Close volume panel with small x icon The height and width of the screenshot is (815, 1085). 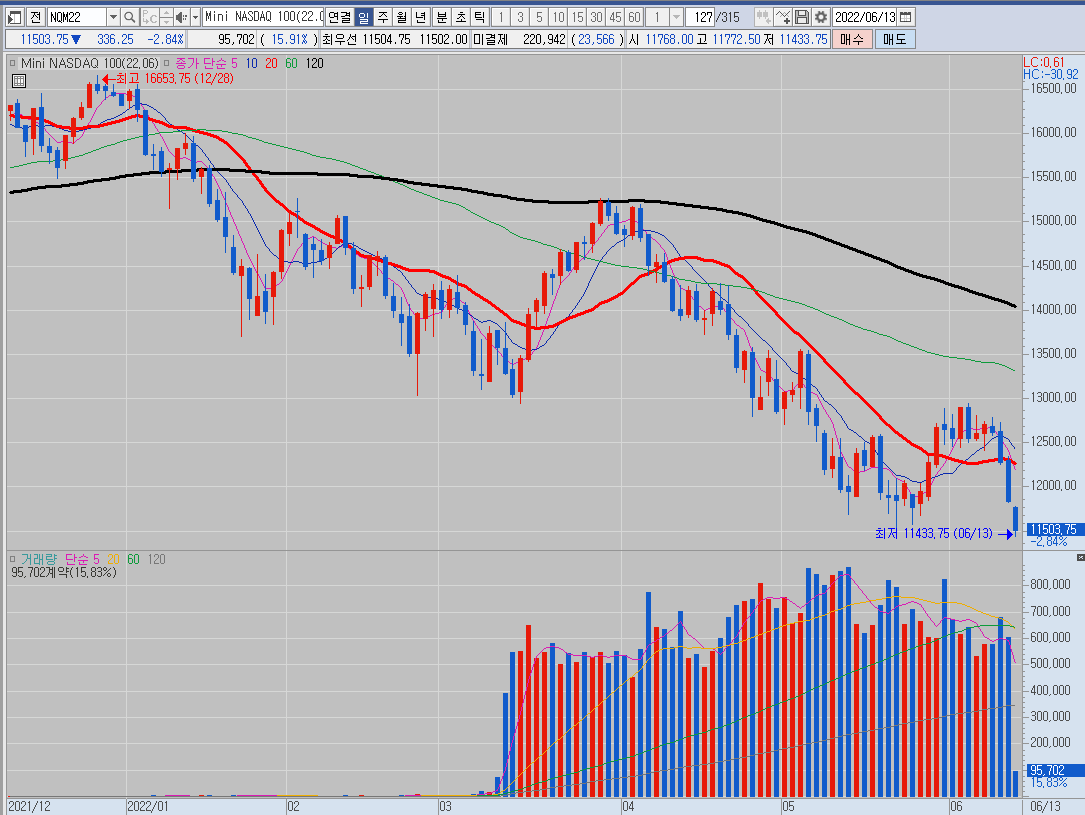pos(1080,557)
